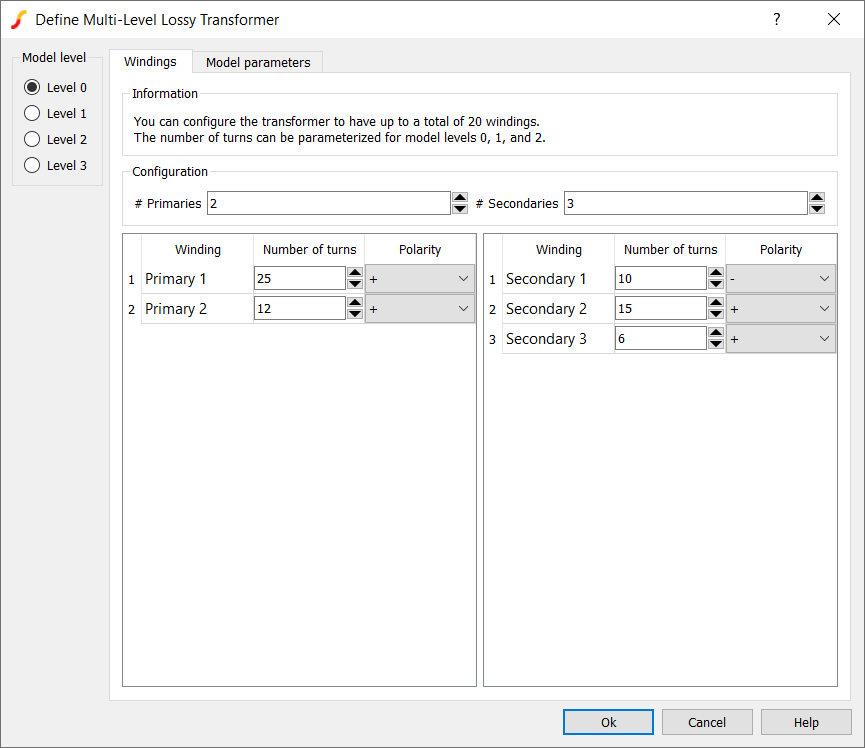Decrease Primary 2 number of turns
The width and height of the screenshot is (865, 748).
355,314
